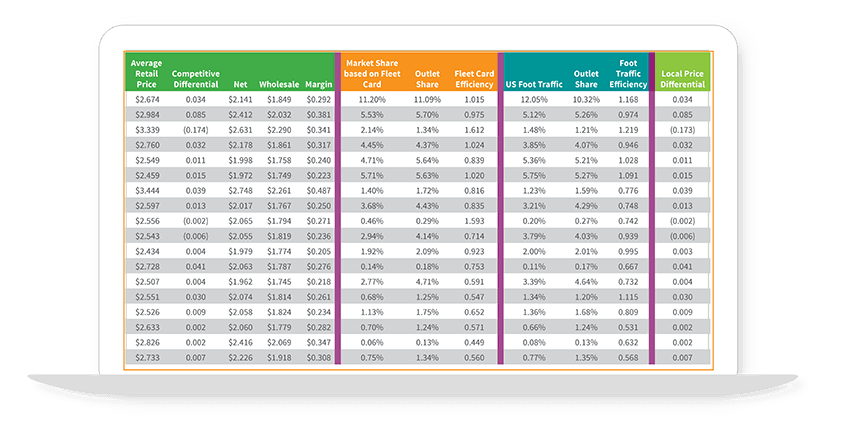The image size is (850, 425).
Task: Click the (0.173) local price differential cell
Action: [x=683, y=130]
